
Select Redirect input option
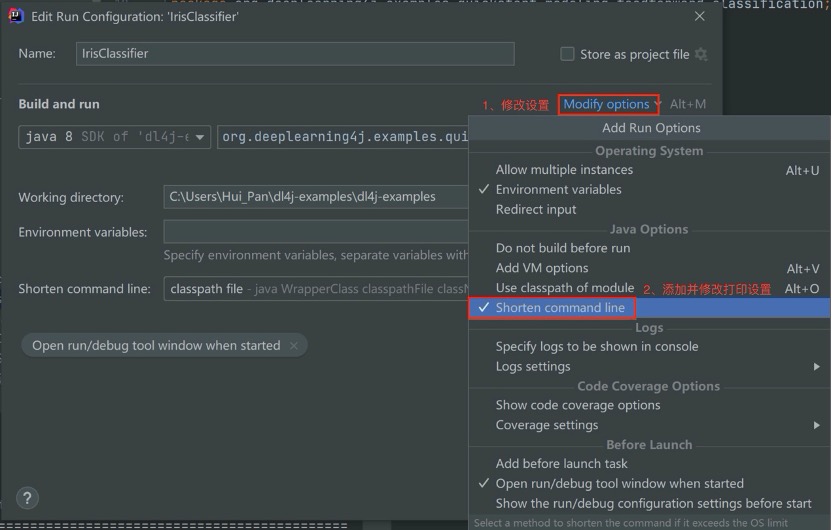[650, 210]
